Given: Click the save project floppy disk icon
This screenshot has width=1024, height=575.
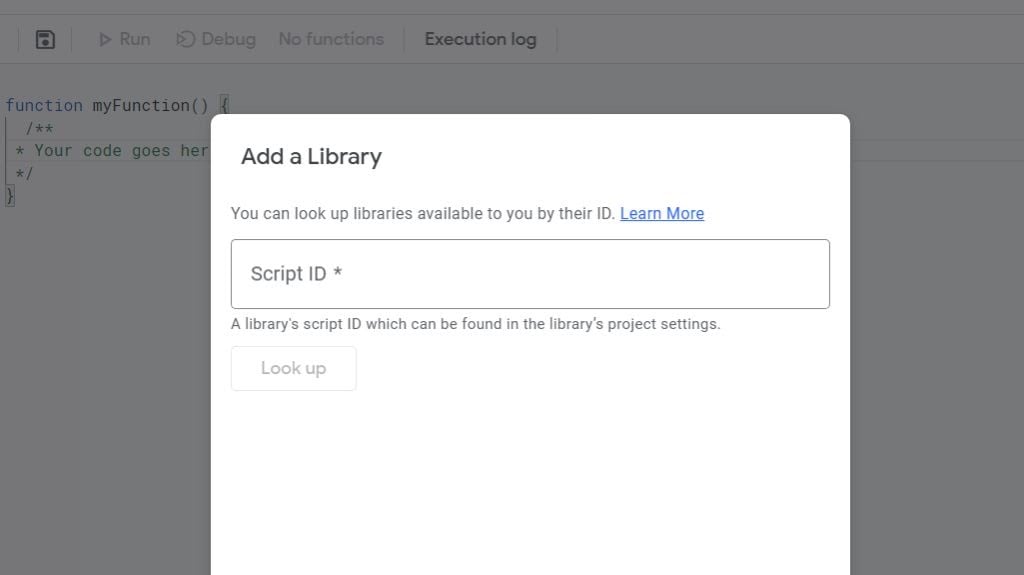Looking at the screenshot, I should pos(45,39).
